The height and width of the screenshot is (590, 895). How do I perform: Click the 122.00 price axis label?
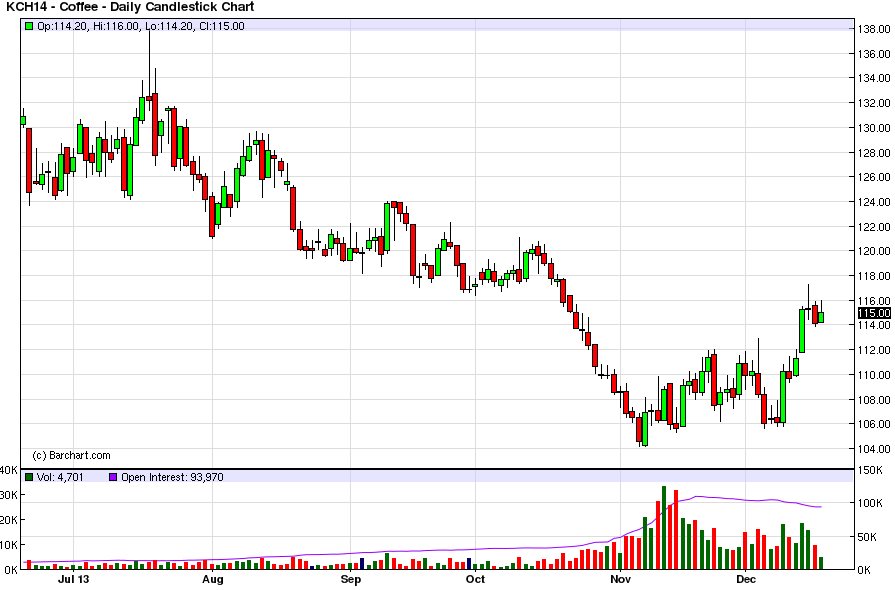(x=874, y=227)
